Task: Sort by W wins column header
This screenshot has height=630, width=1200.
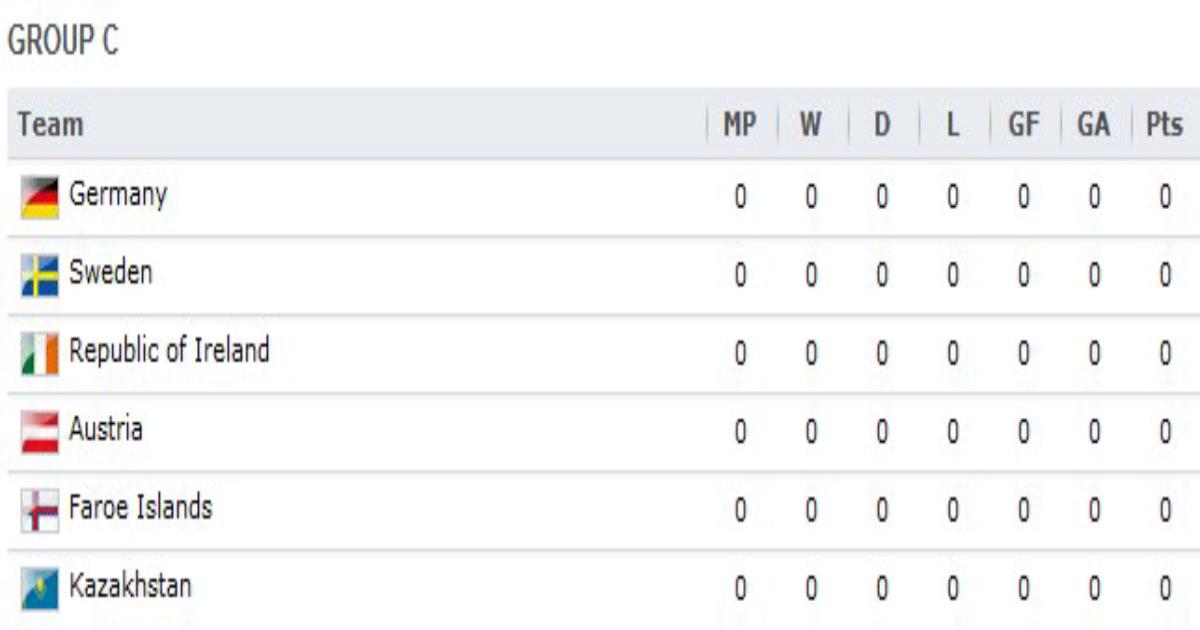Action: pos(811,125)
